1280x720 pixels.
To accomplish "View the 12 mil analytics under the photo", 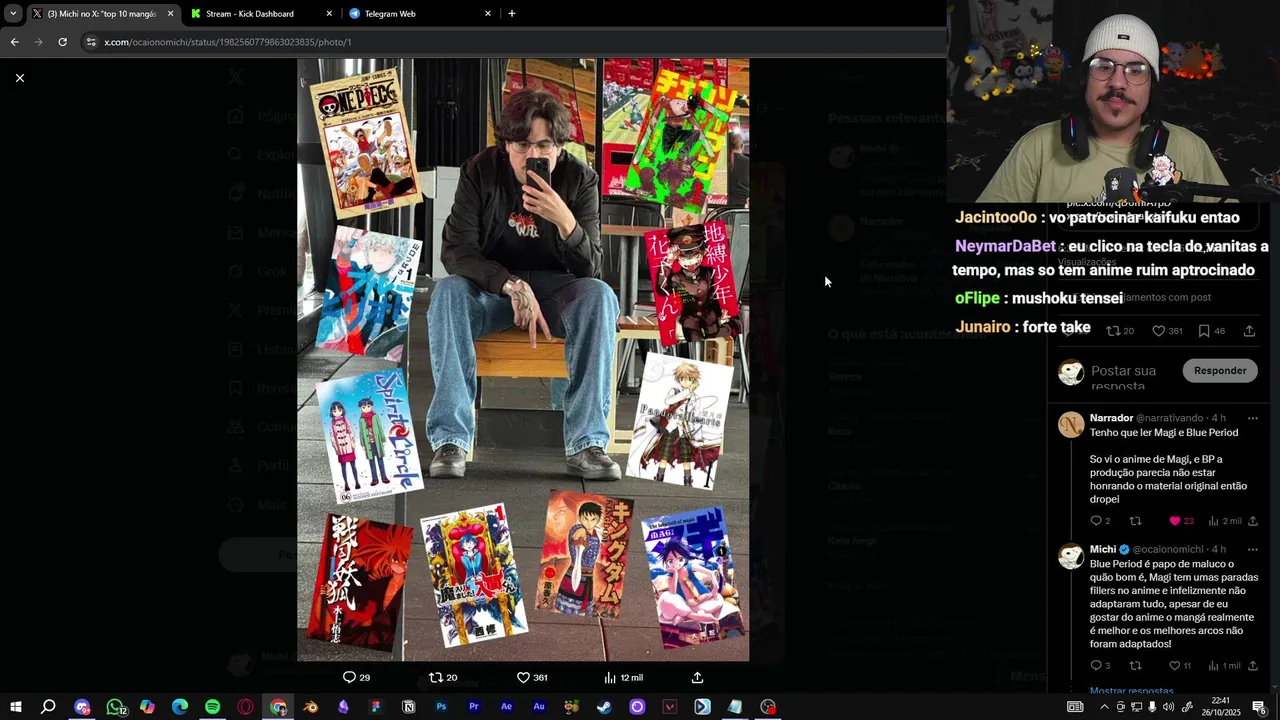I will coord(623,677).
